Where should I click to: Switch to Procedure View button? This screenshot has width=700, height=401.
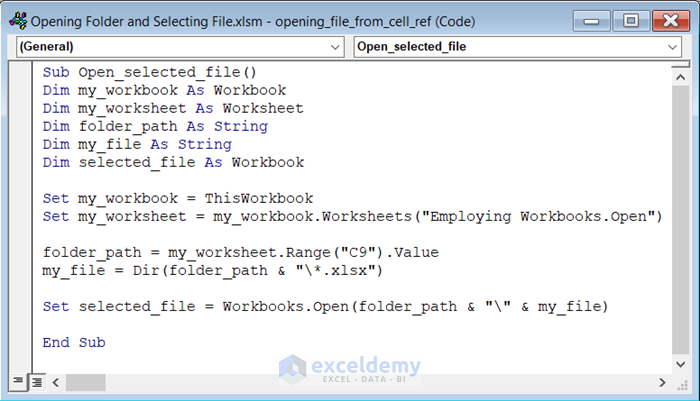click(x=18, y=382)
